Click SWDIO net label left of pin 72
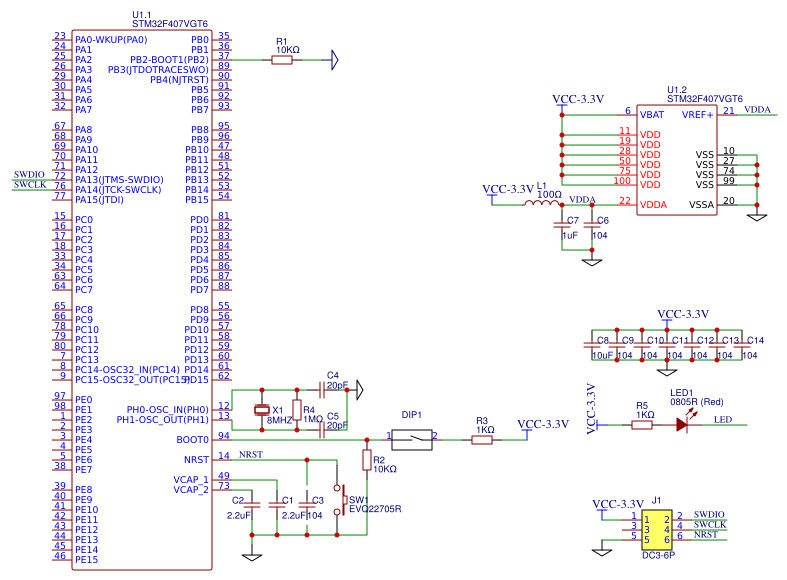This screenshot has height=580, width=787. point(29,174)
